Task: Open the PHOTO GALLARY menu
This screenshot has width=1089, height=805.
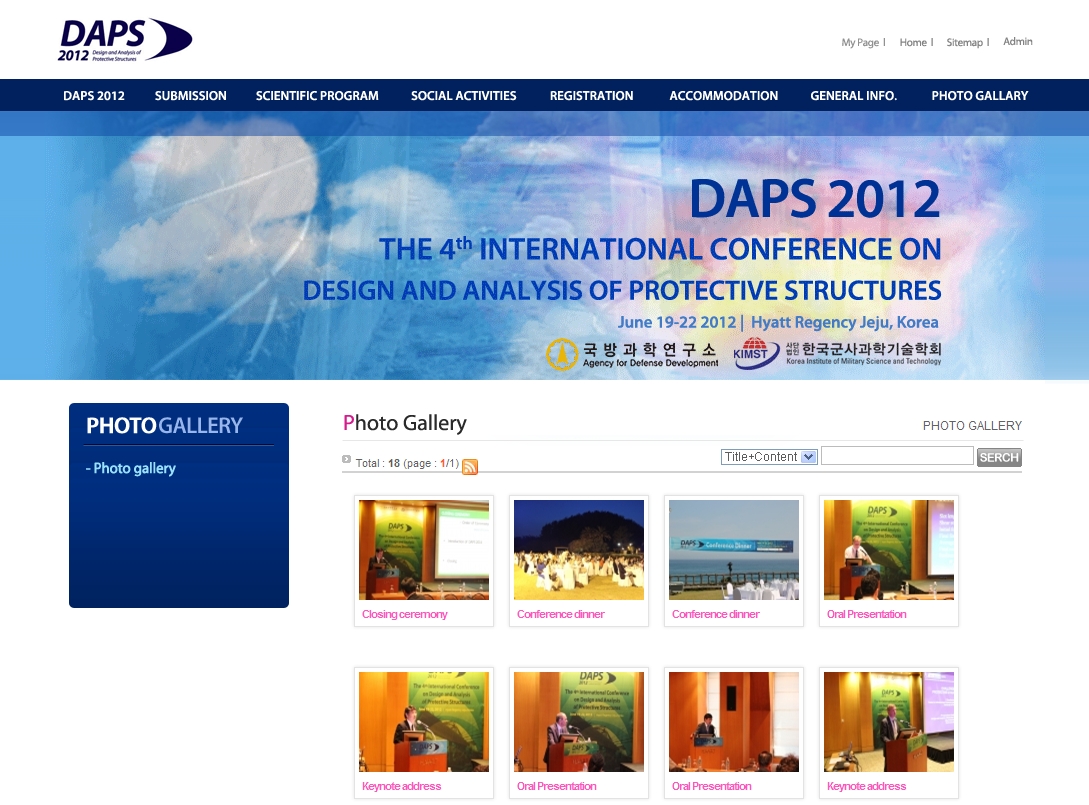Action: point(979,96)
